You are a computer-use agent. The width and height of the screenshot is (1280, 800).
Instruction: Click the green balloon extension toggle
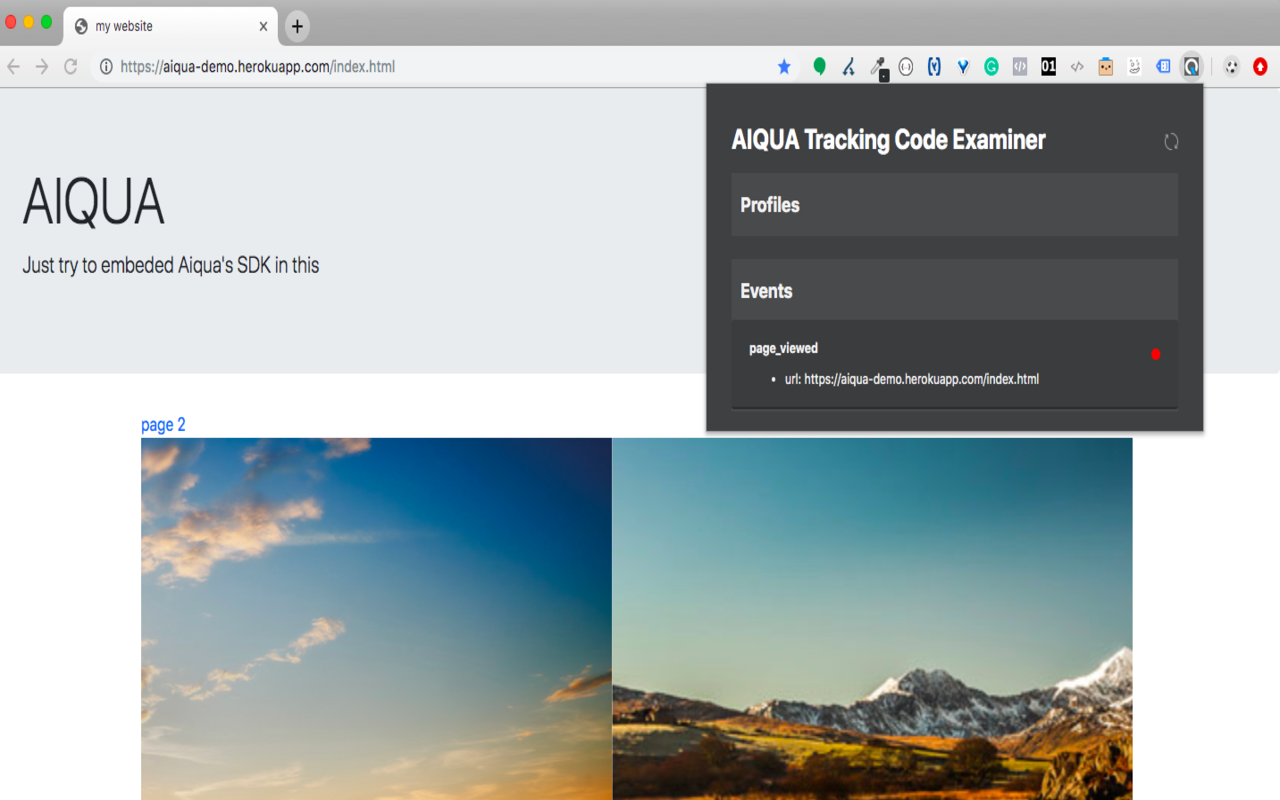(x=820, y=66)
